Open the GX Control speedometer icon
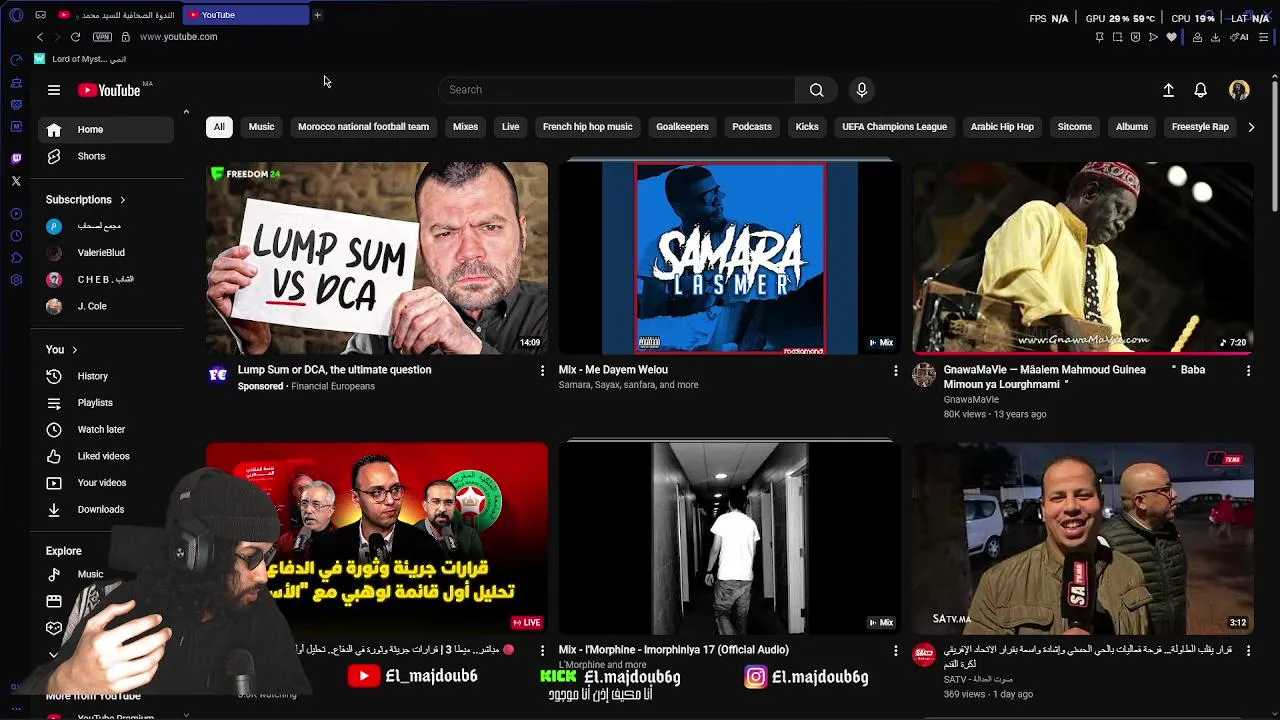This screenshot has height=720, width=1280. pos(16,60)
